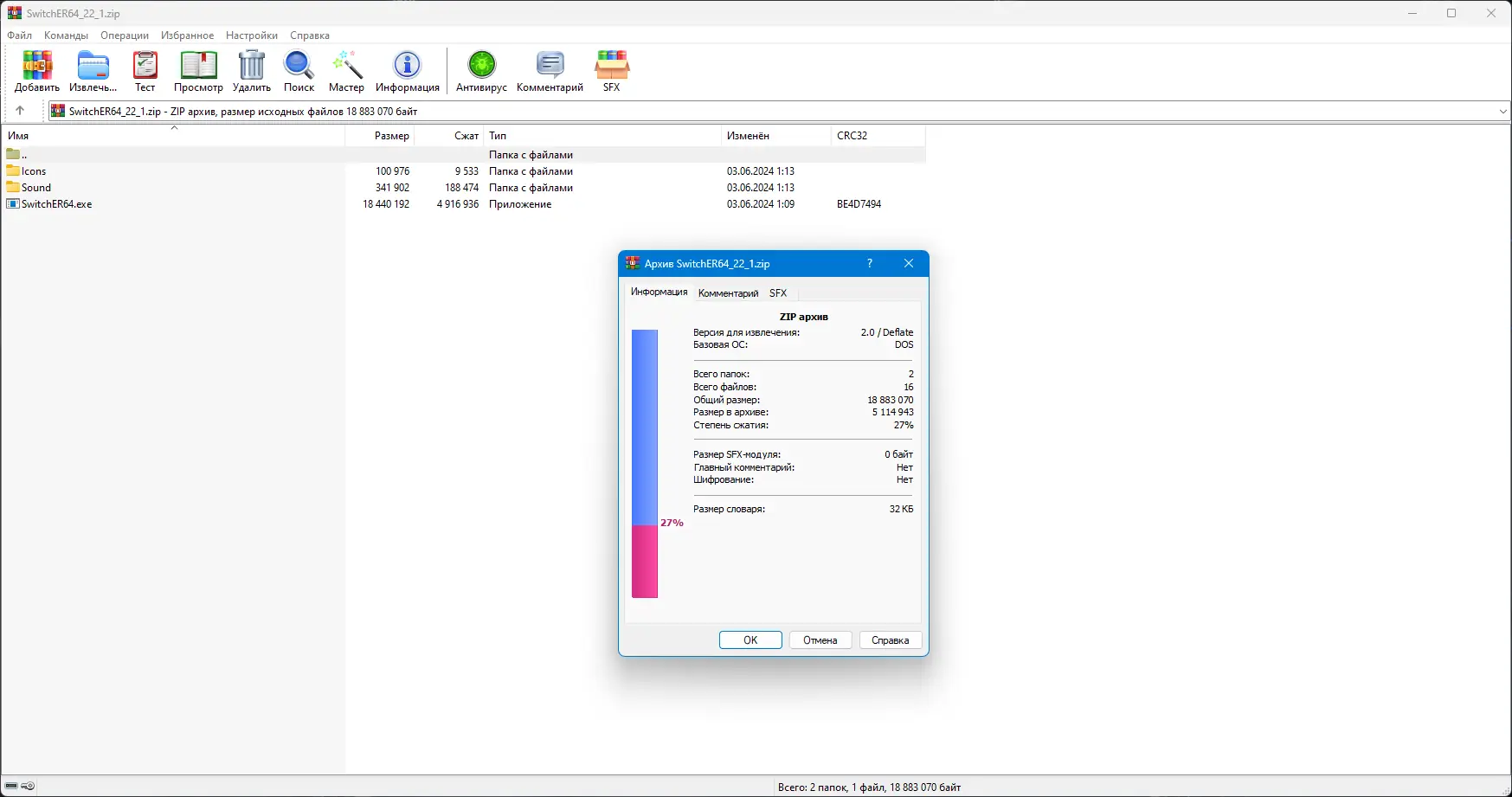The height and width of the screenshot is (797, 1512).
Task: Close the Архив SwitchER64_22_1.zip dialog
Action: tap(909, 263)
